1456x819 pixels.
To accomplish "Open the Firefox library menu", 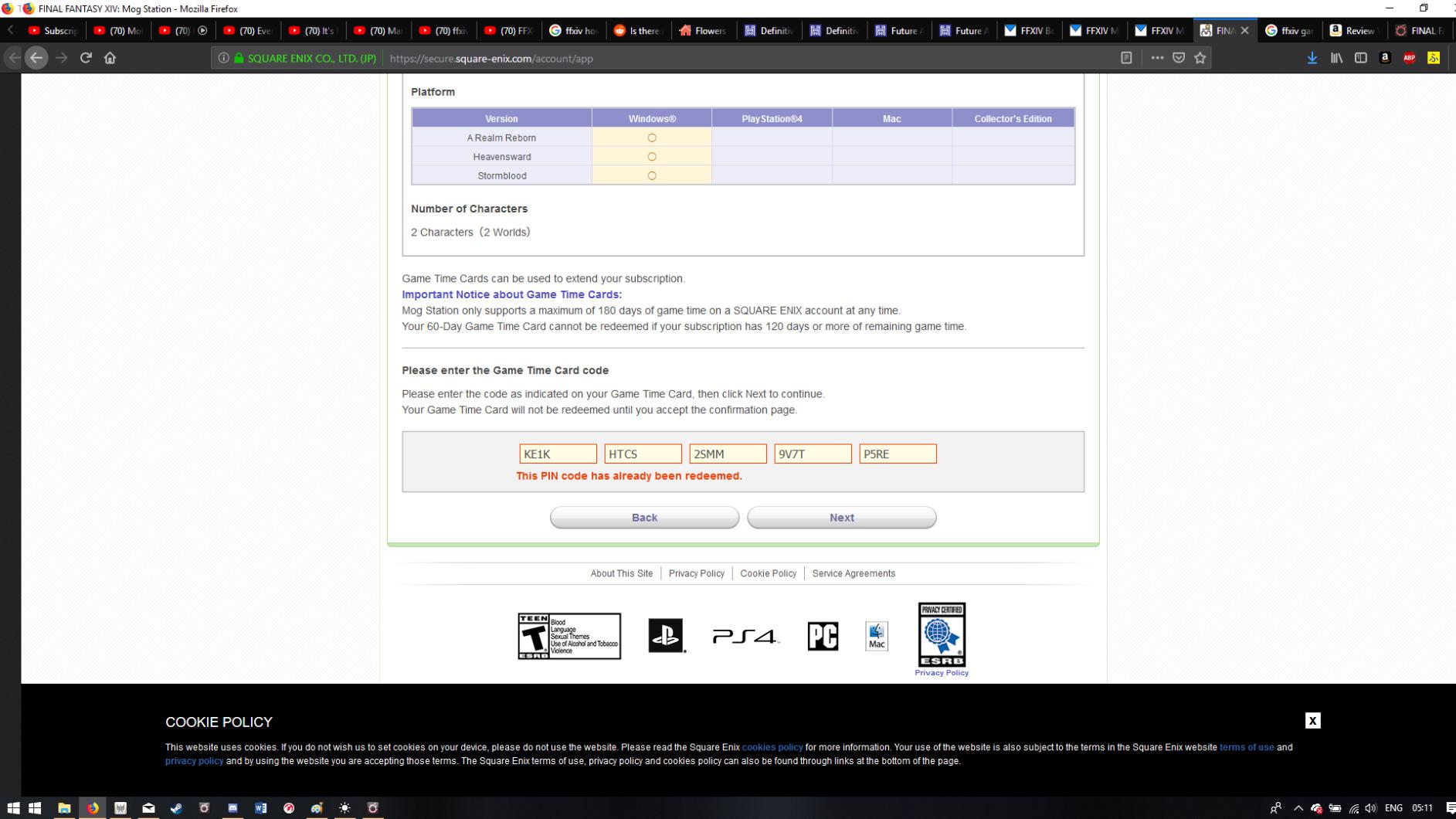I will coord(1336,58).
